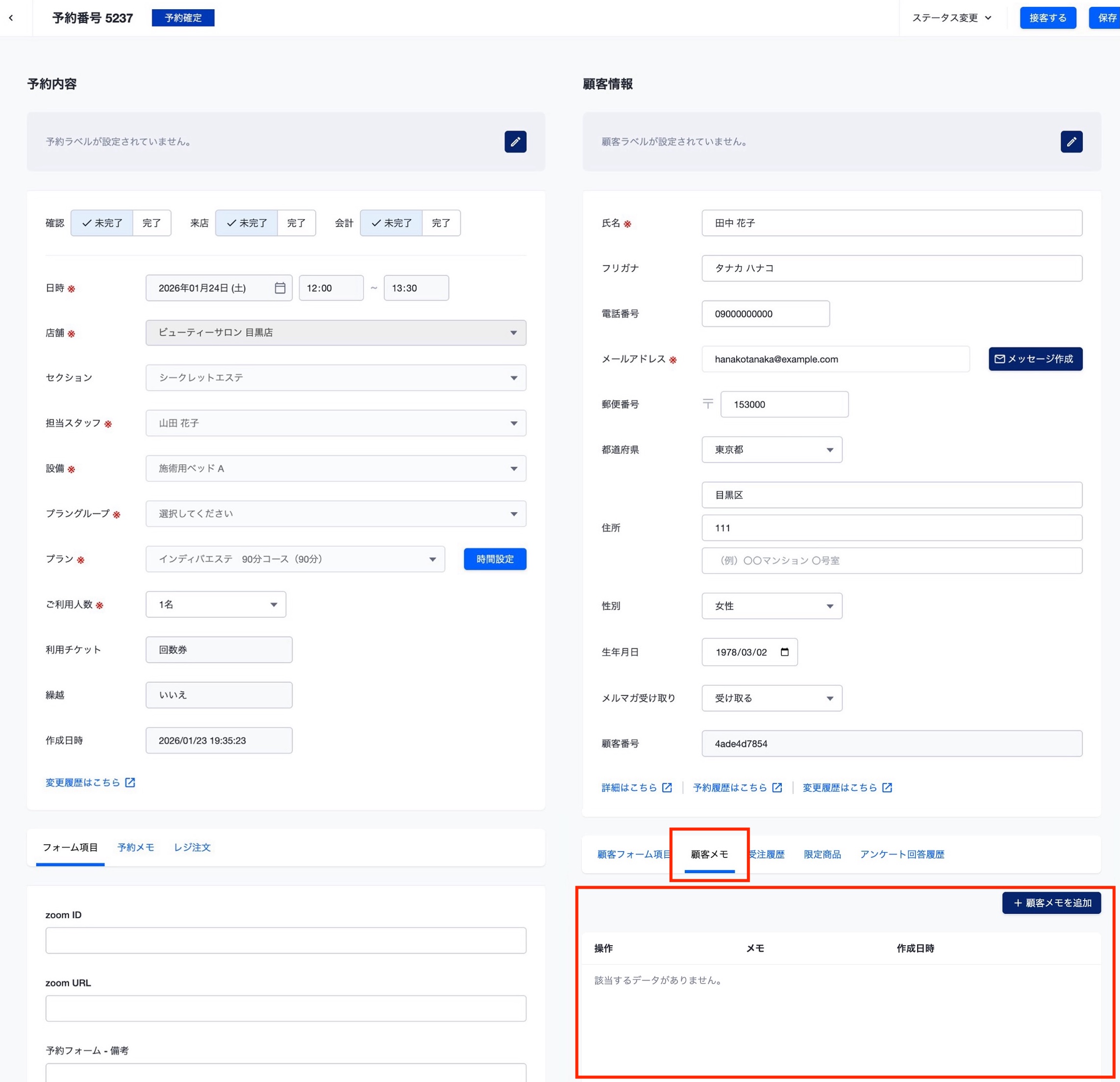Click 電話番号 field 09000000000

[x=765, y=314]
